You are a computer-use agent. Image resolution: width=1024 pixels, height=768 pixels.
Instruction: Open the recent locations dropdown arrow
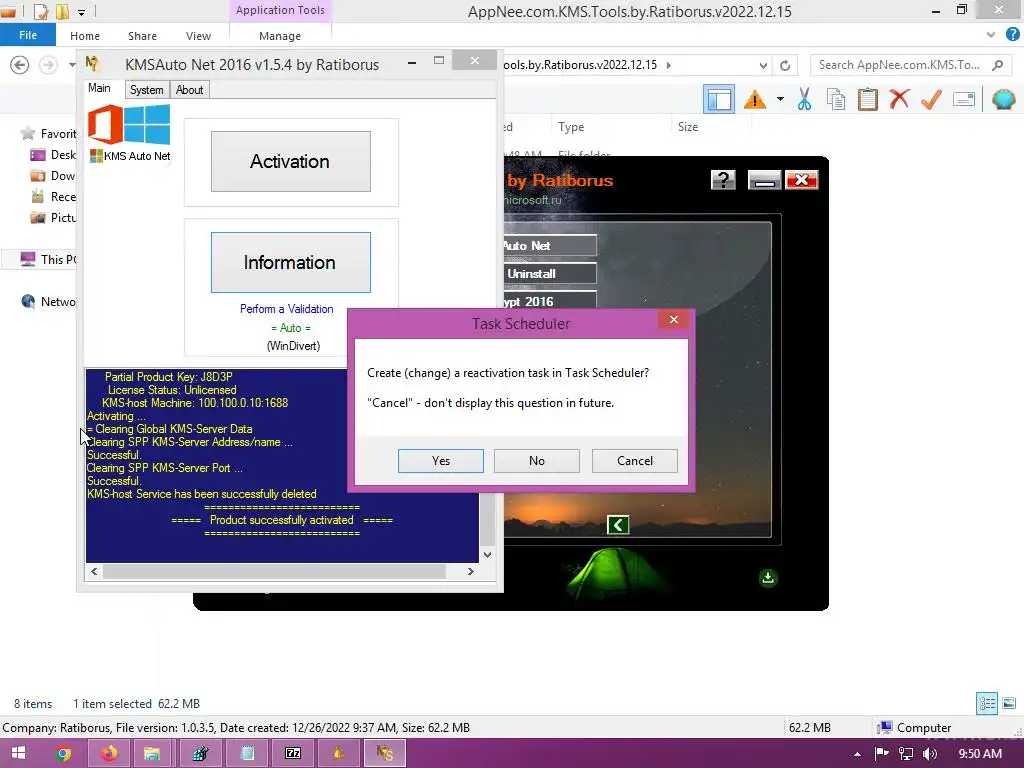pos(72,65)
